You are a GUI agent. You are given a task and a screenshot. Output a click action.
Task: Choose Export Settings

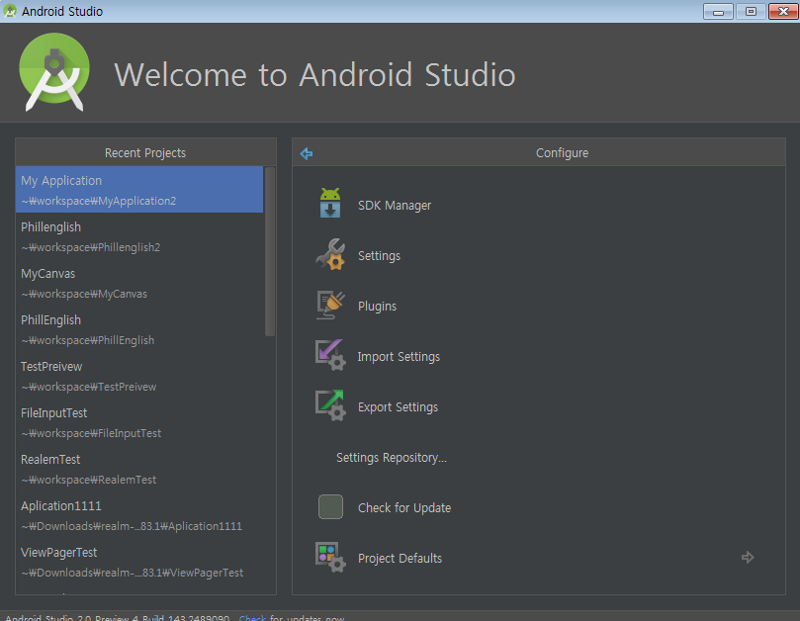pos(398,407)
